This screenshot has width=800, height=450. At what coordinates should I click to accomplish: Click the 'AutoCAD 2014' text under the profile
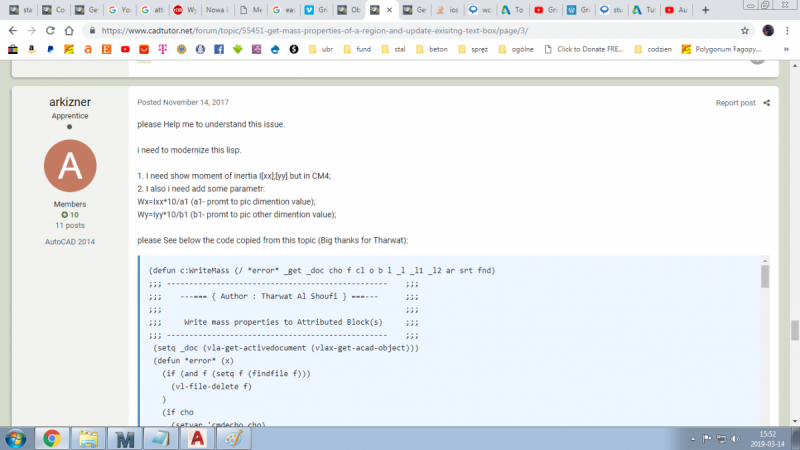pos(70,242)
